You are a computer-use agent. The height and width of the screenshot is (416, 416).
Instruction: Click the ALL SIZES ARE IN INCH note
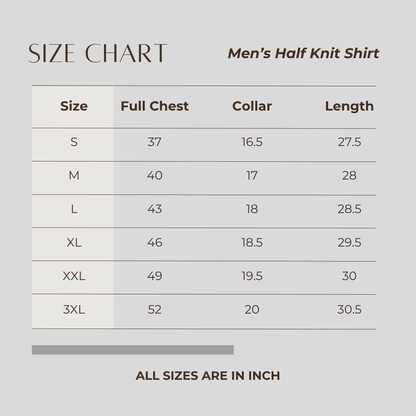coord(208,376)
